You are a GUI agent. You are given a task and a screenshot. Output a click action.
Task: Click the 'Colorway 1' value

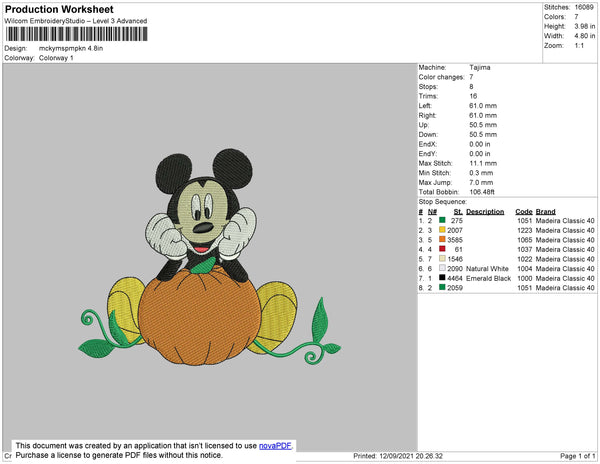click(x=56, y=58)
